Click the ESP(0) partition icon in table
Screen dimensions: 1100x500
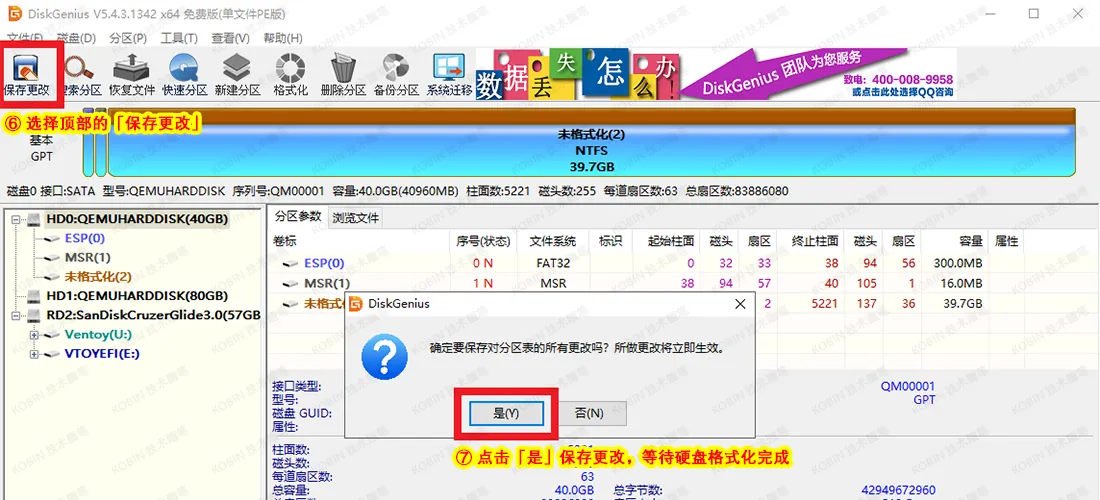click(290, 264)
